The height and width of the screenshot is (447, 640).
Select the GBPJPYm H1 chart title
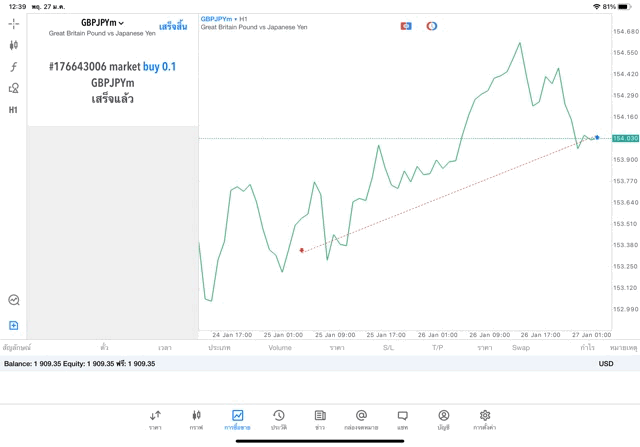click(224, 19)
